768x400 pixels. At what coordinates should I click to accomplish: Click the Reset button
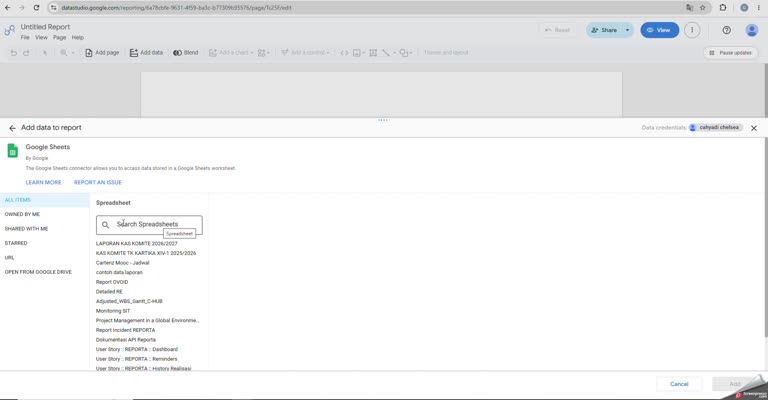coord(557,30)
